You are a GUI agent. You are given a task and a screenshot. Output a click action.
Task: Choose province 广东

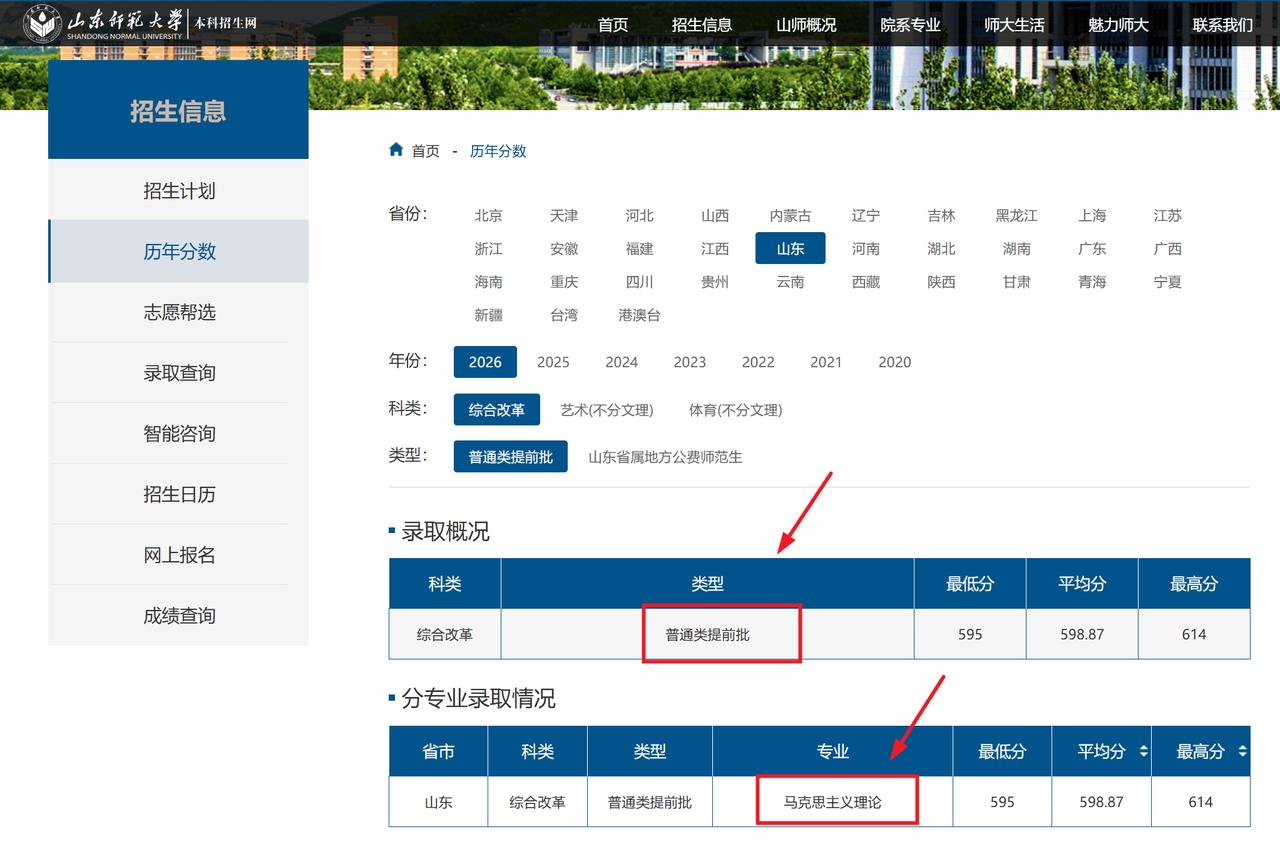(1093, 248)
